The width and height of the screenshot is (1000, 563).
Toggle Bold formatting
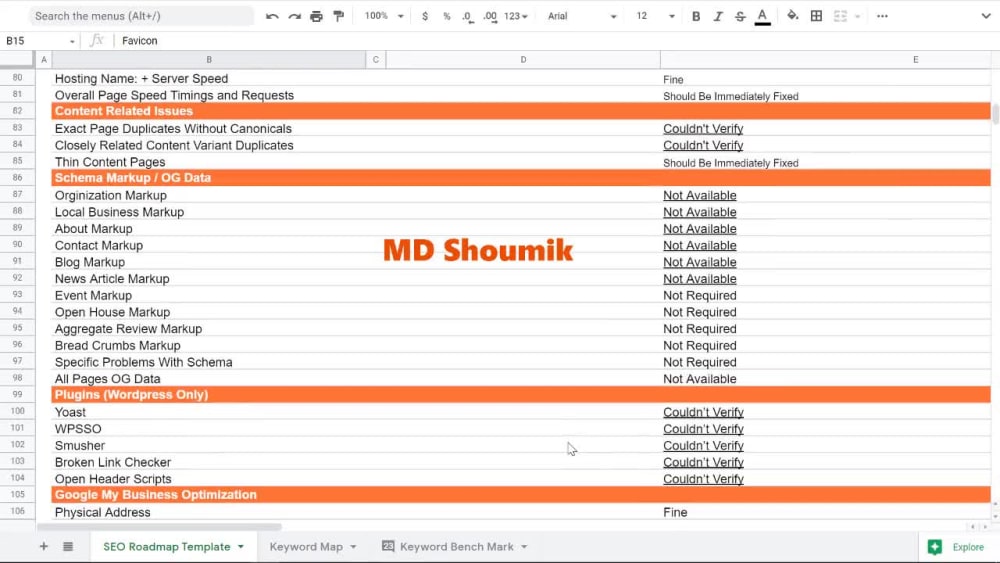pos(696,16)
